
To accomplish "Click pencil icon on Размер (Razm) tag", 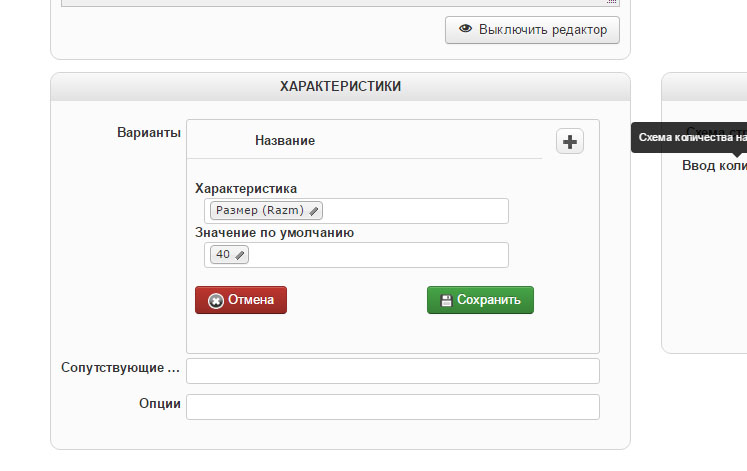I will (x=314, y=211).
